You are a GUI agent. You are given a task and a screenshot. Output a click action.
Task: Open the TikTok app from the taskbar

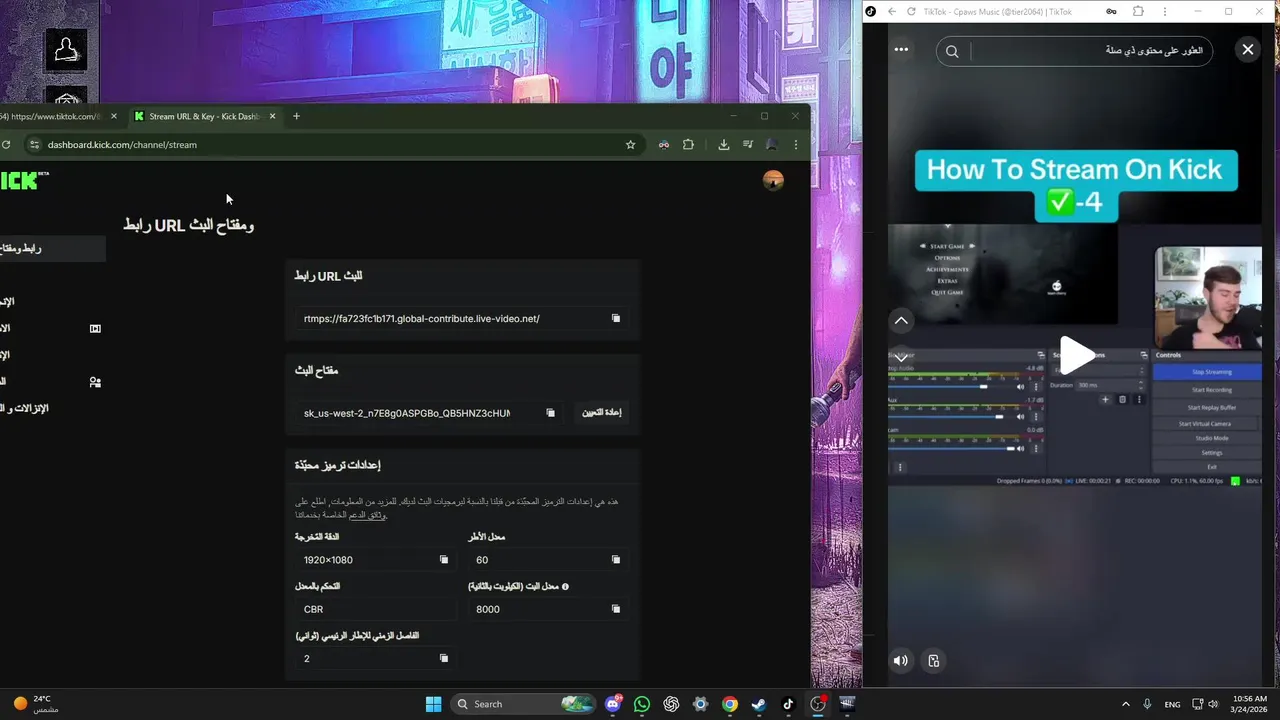click(788, 704)
